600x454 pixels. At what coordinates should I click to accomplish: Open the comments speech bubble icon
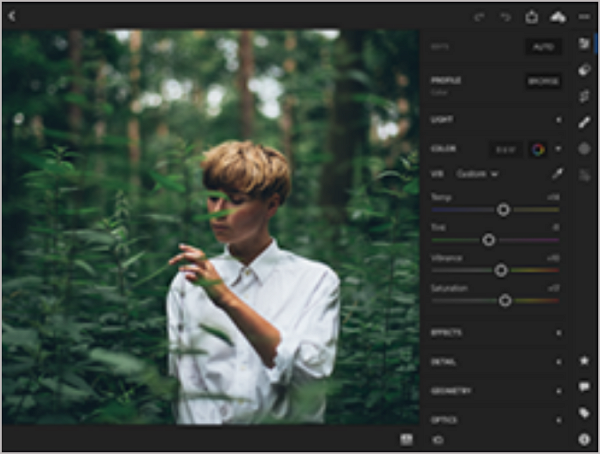584,387
